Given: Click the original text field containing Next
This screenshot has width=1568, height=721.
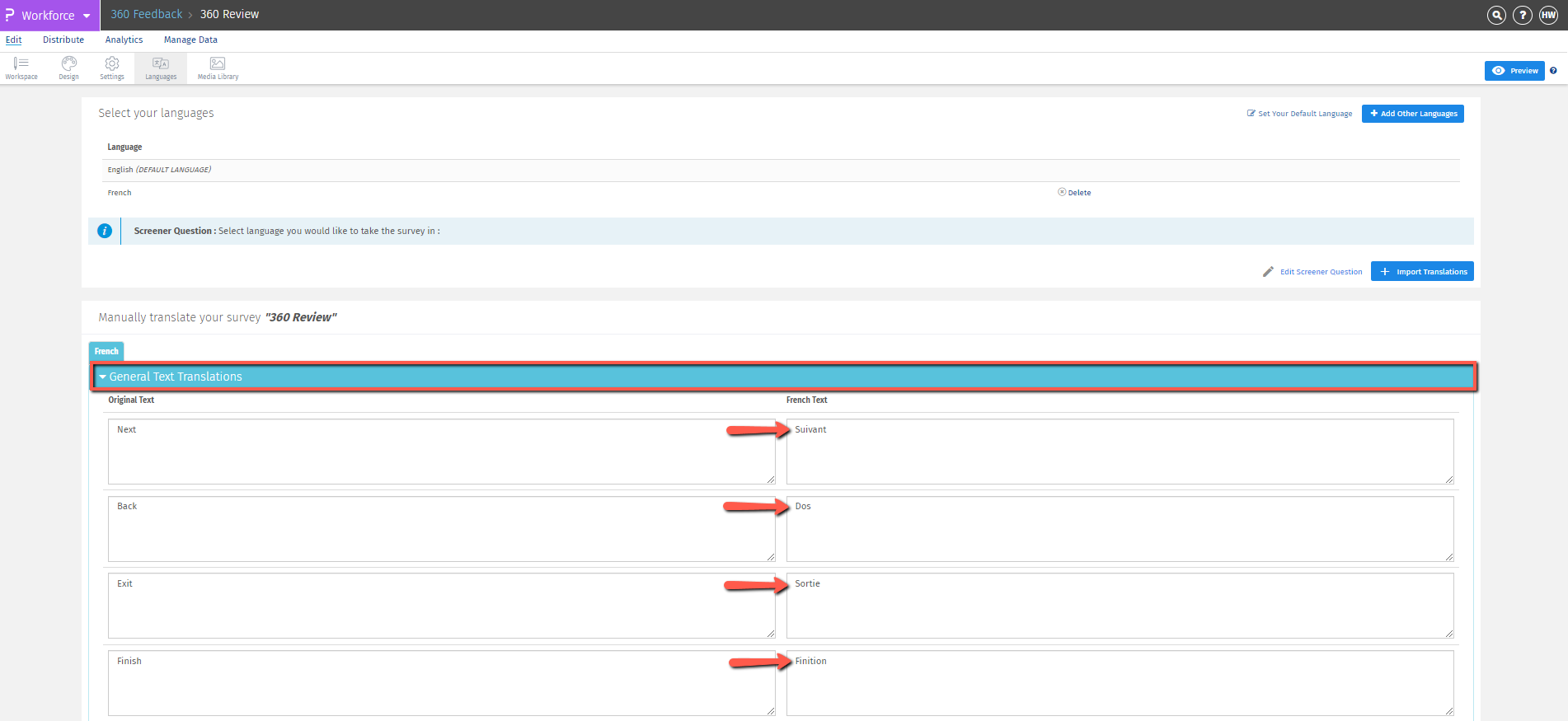Looking at the screenshot, I should 442,452.
